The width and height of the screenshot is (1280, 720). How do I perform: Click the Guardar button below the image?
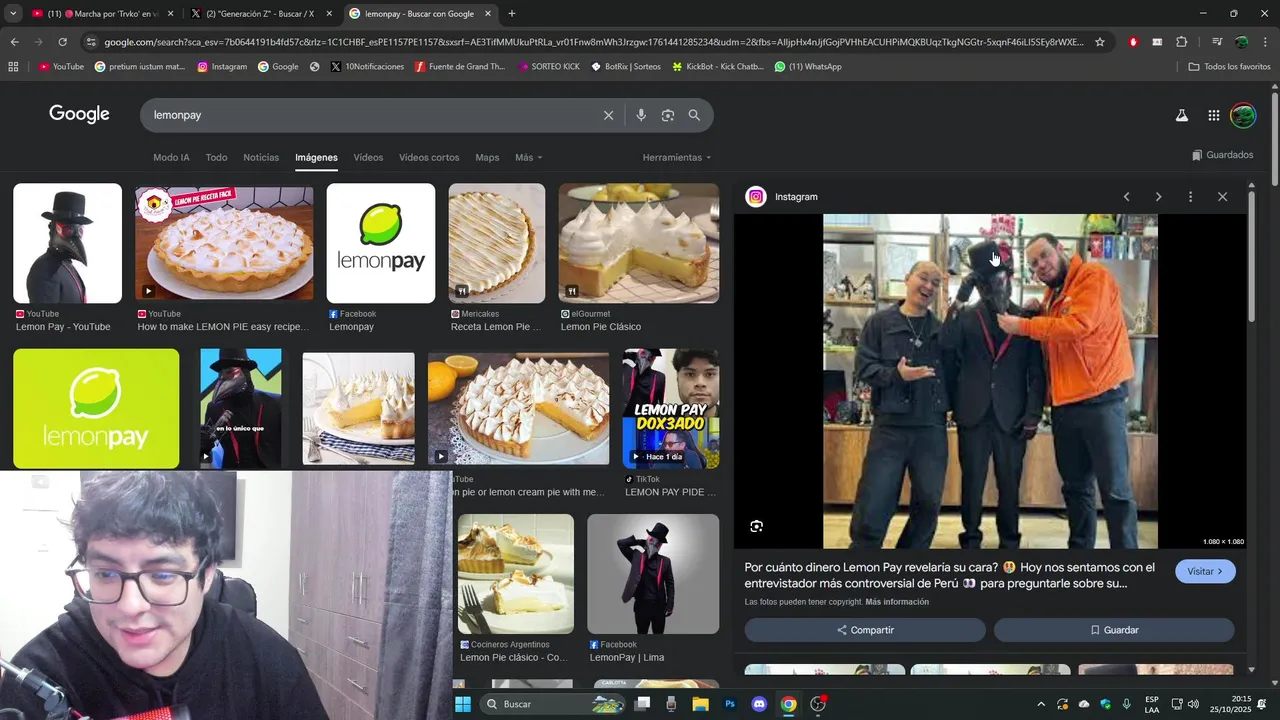coord(1114,630)
